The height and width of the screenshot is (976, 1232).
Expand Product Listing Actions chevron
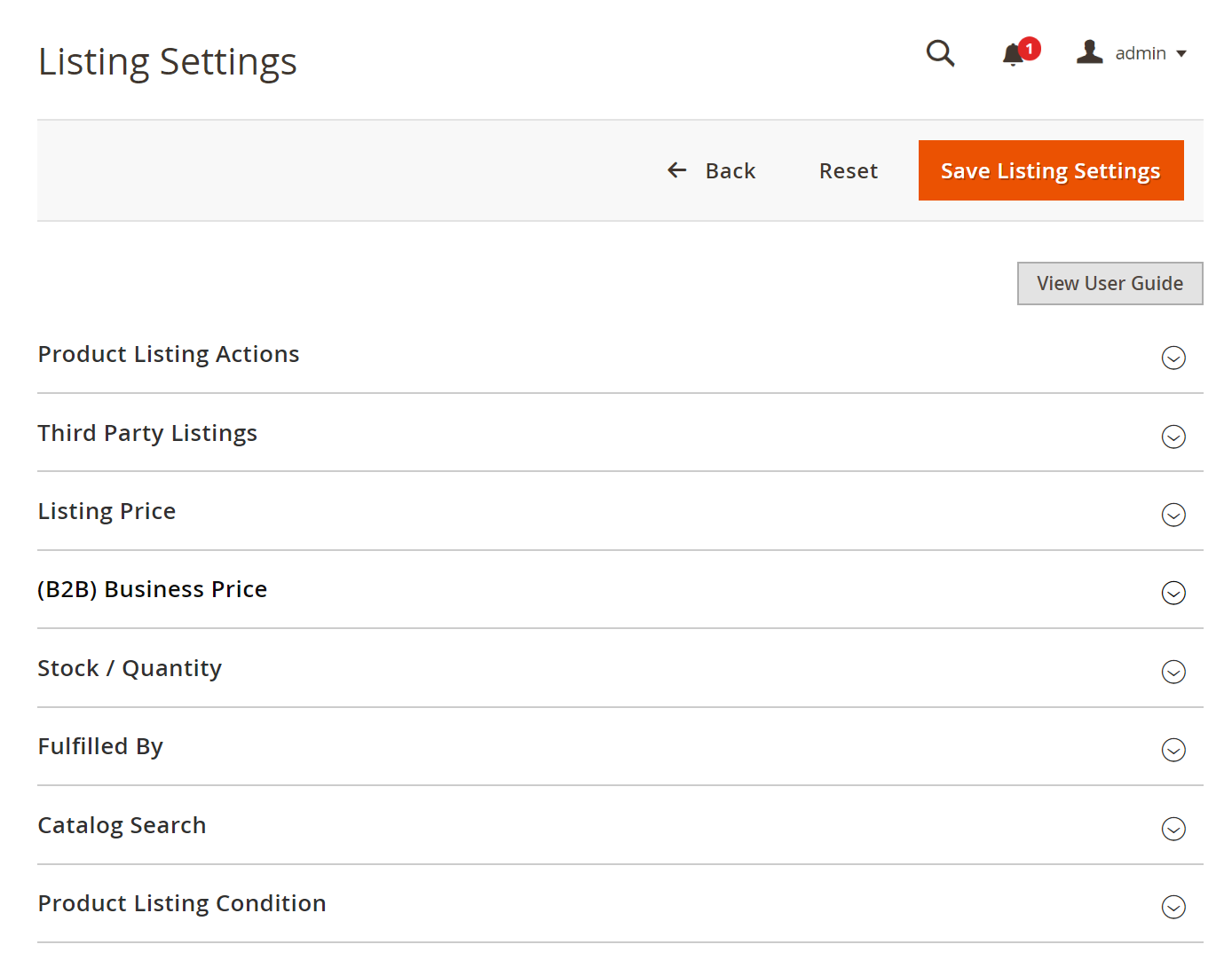[1173, 358]
